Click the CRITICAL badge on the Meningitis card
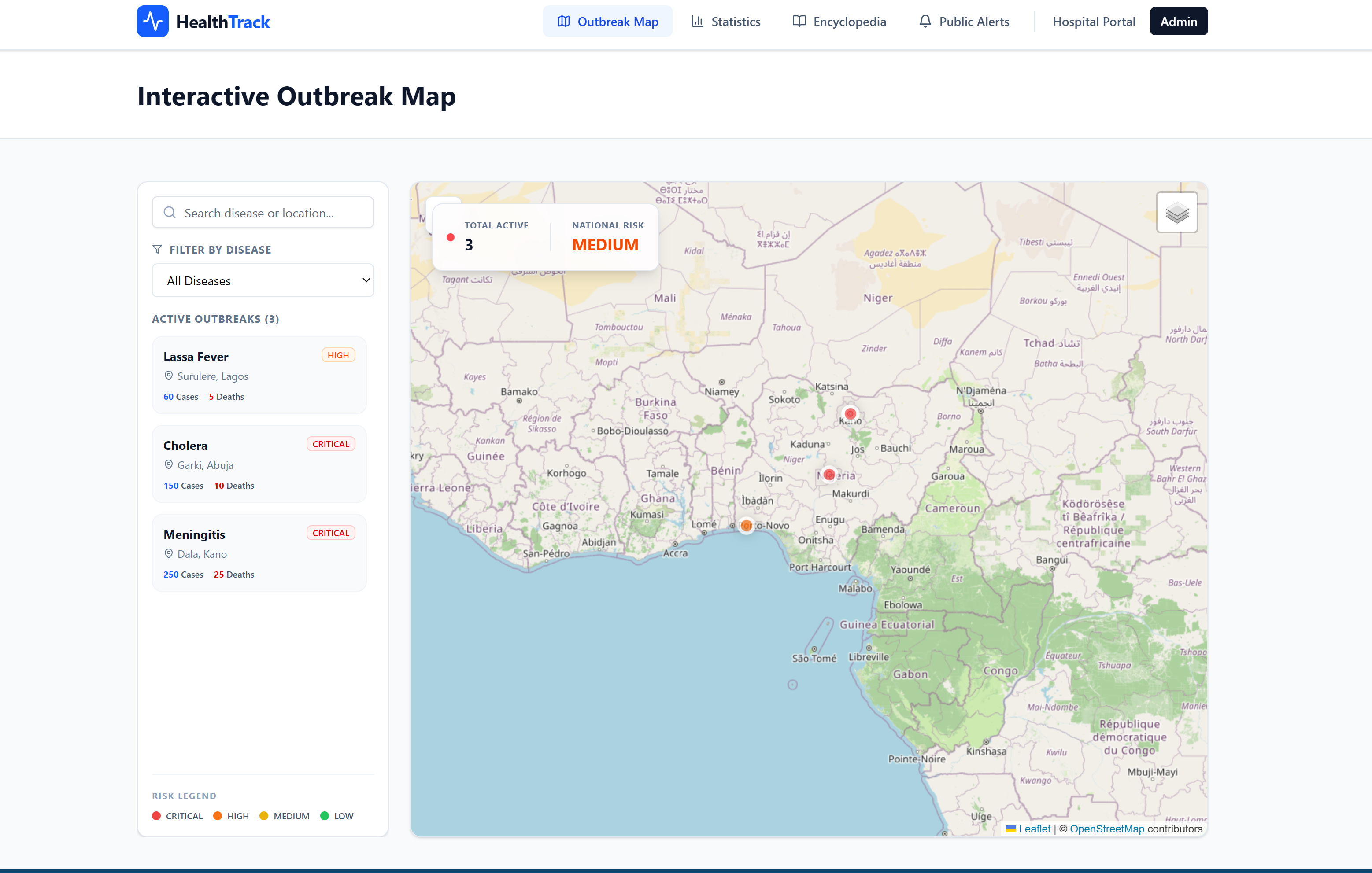This screenshot has width=1372, height=873. [x=330, y=532]
